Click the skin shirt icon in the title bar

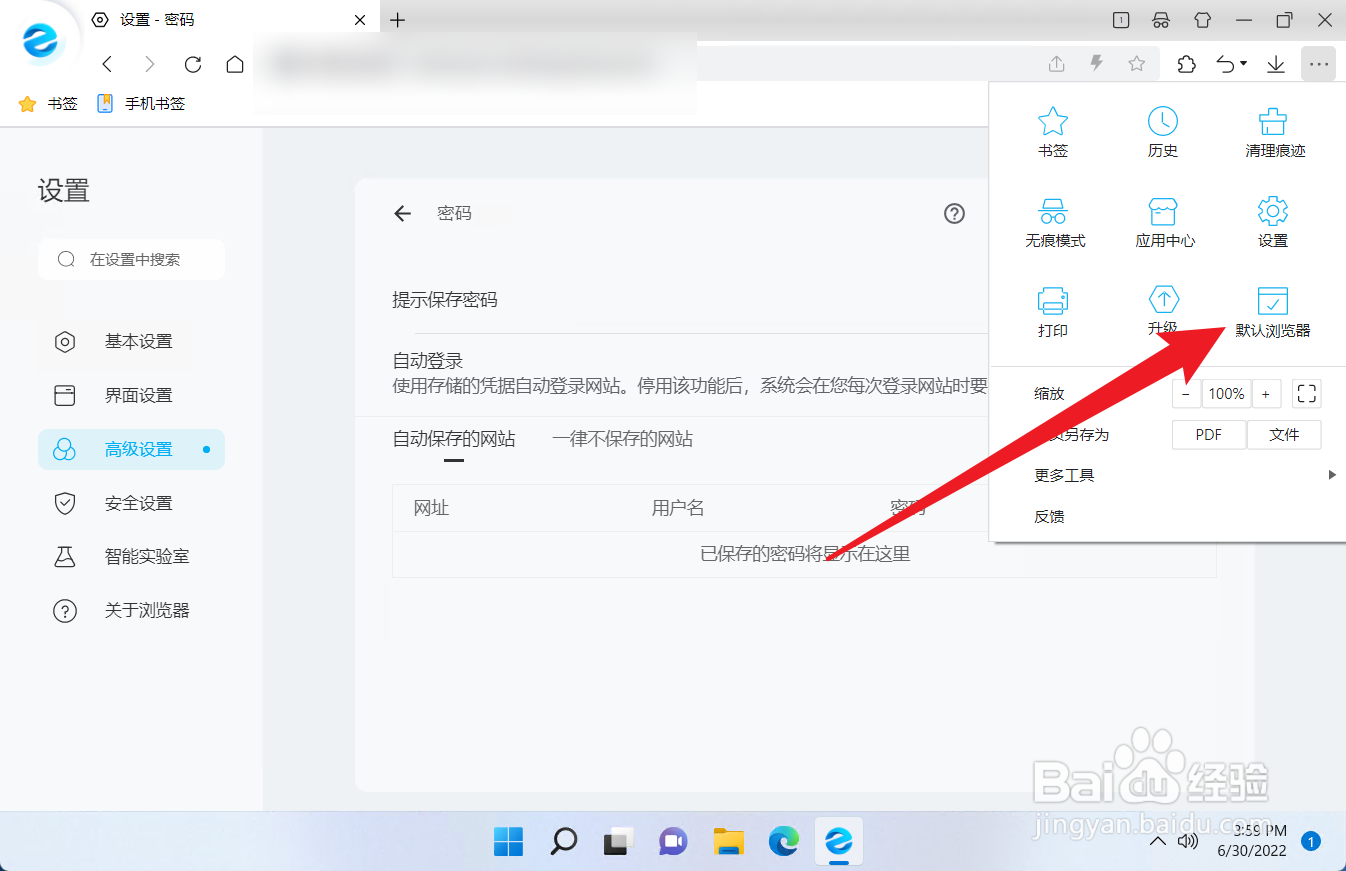(x=1202, y=20)
